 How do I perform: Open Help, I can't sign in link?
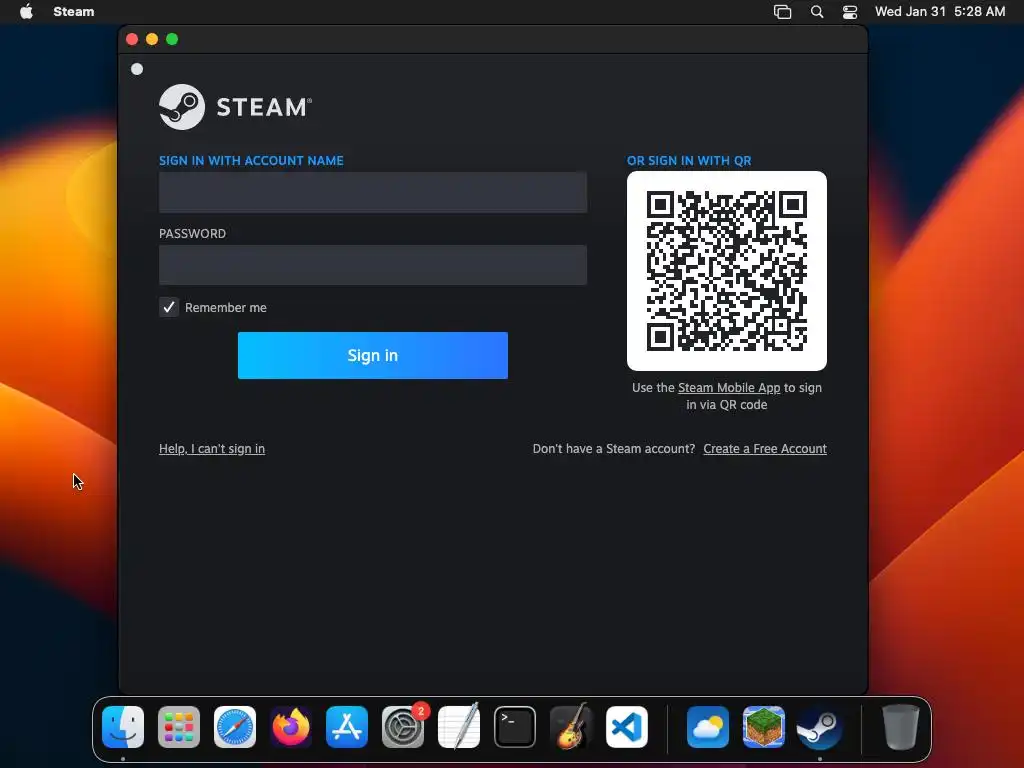(x=212, y=449)
